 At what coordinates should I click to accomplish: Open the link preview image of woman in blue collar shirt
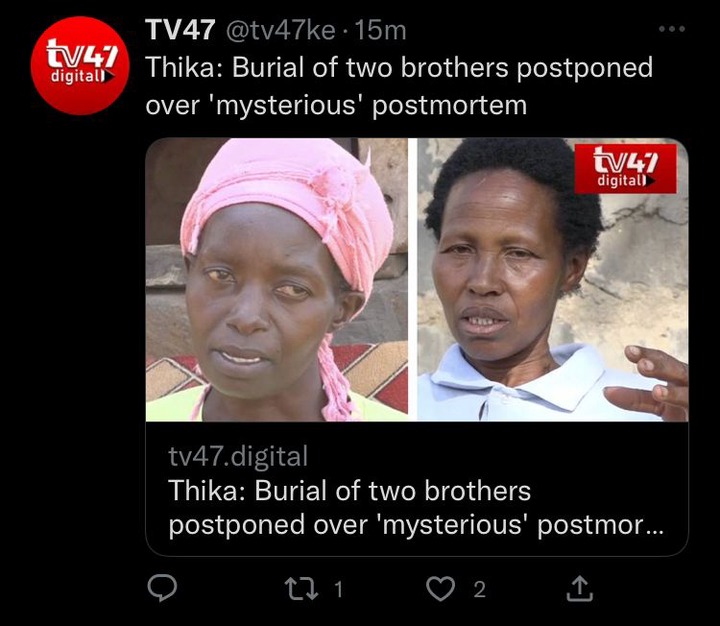(x=552, y=279)
